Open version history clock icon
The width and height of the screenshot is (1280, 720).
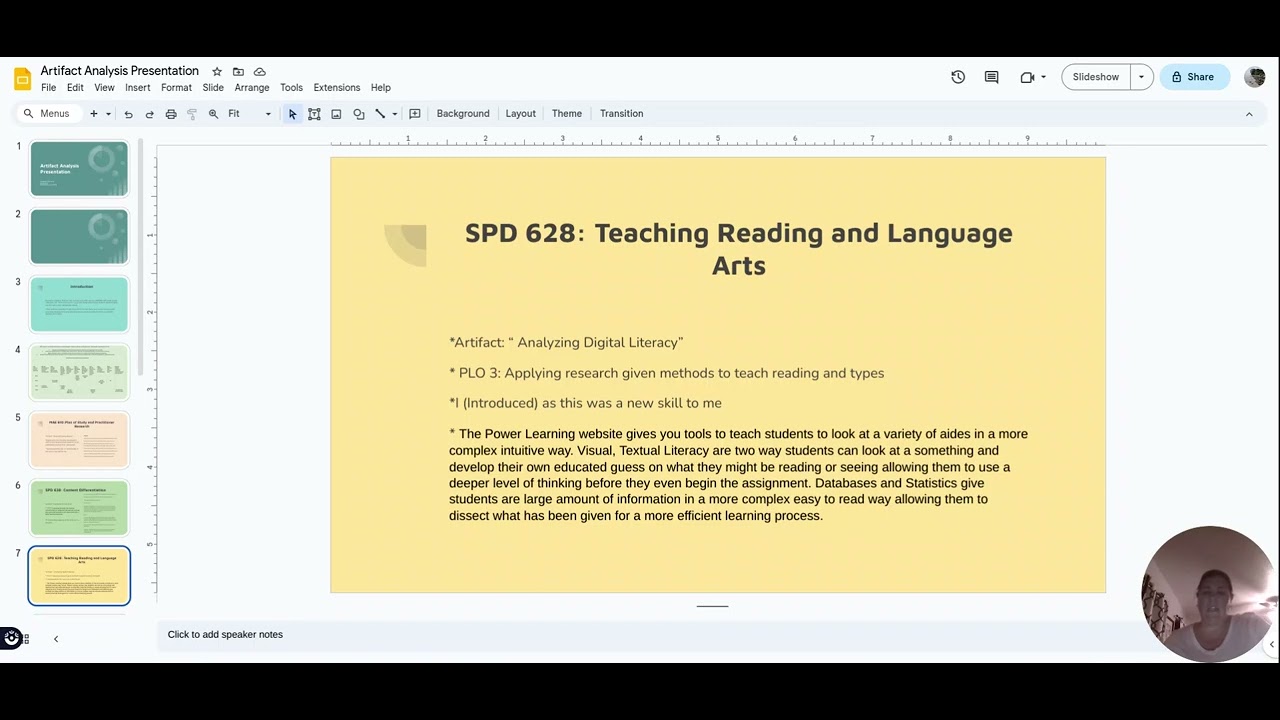coord(958,77)
